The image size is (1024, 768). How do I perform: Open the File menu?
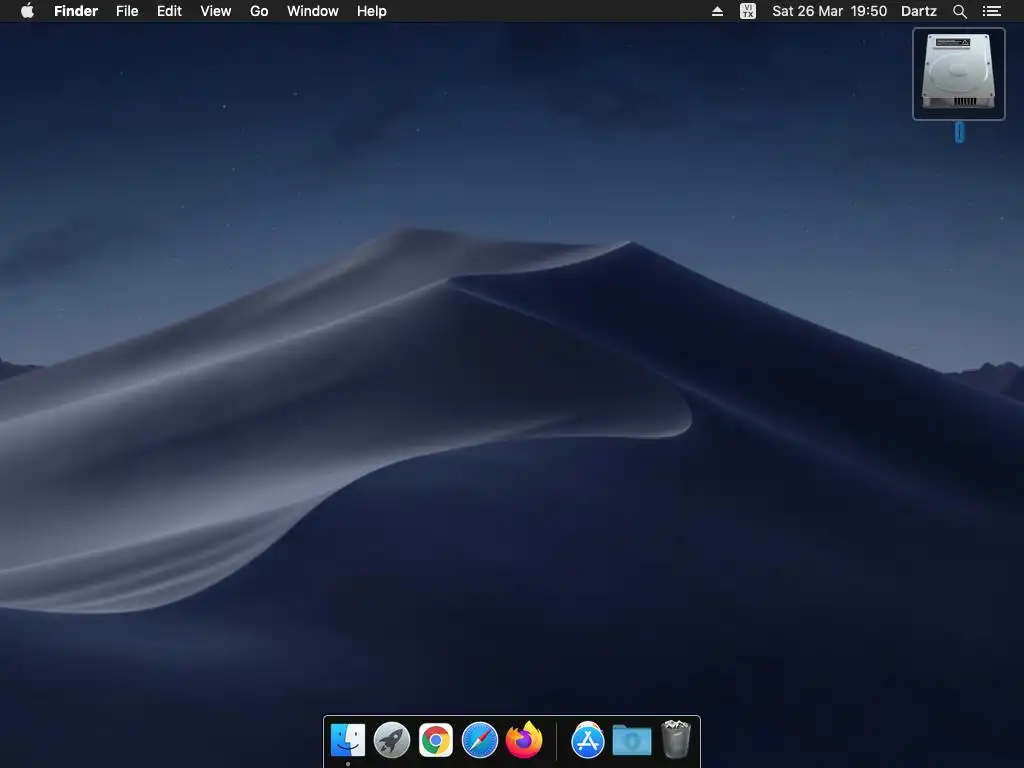click(127, 11)
